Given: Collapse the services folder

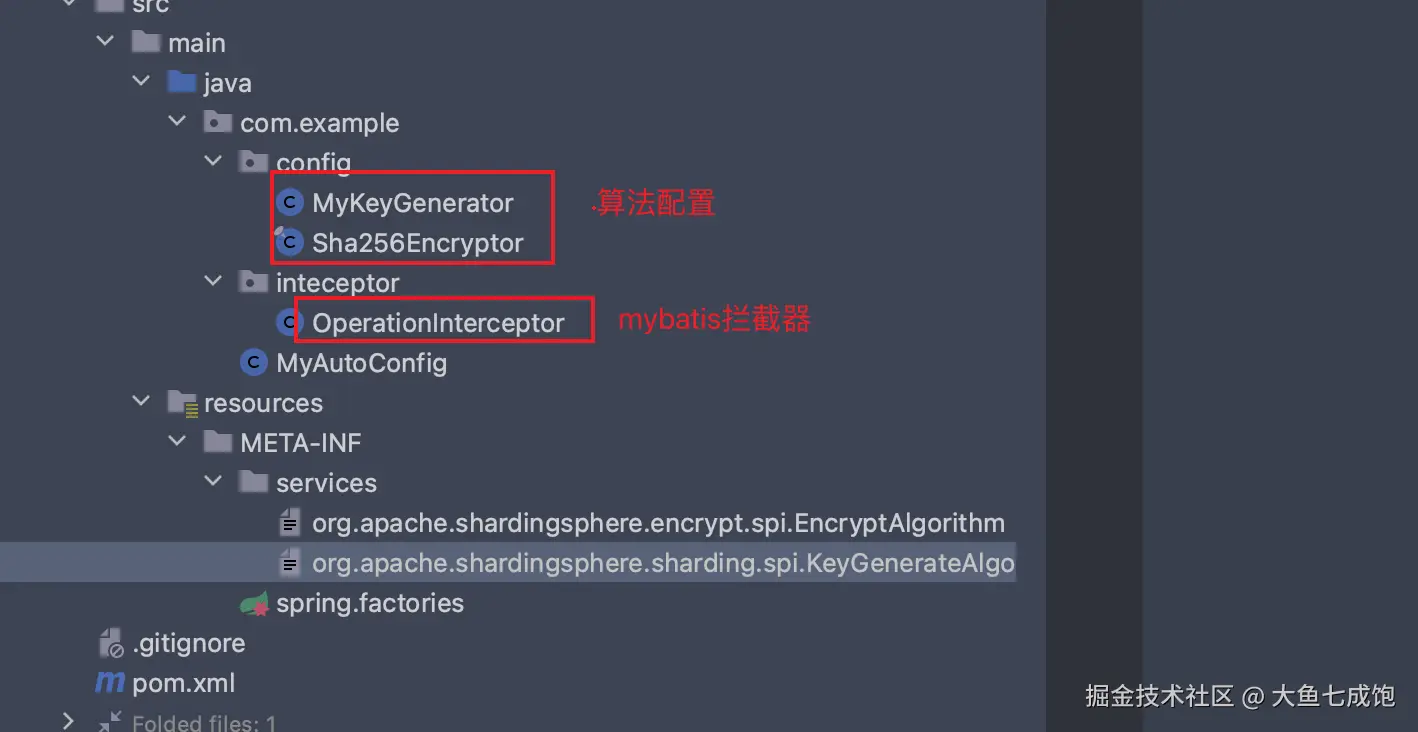Looking at the screenshot, I should point(213,483).
